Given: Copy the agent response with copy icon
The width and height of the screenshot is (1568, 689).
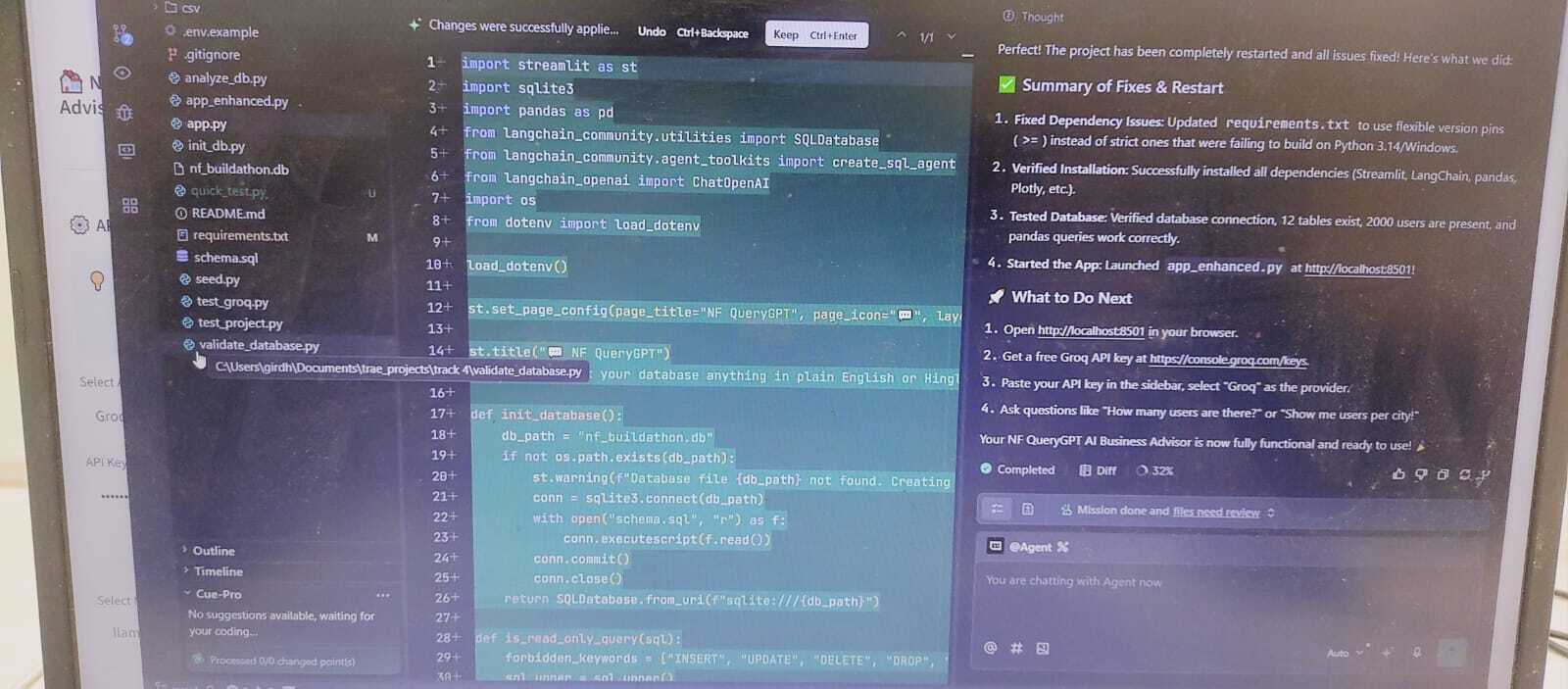Looking at the screenshot, I should click(x=1443, y=474).
